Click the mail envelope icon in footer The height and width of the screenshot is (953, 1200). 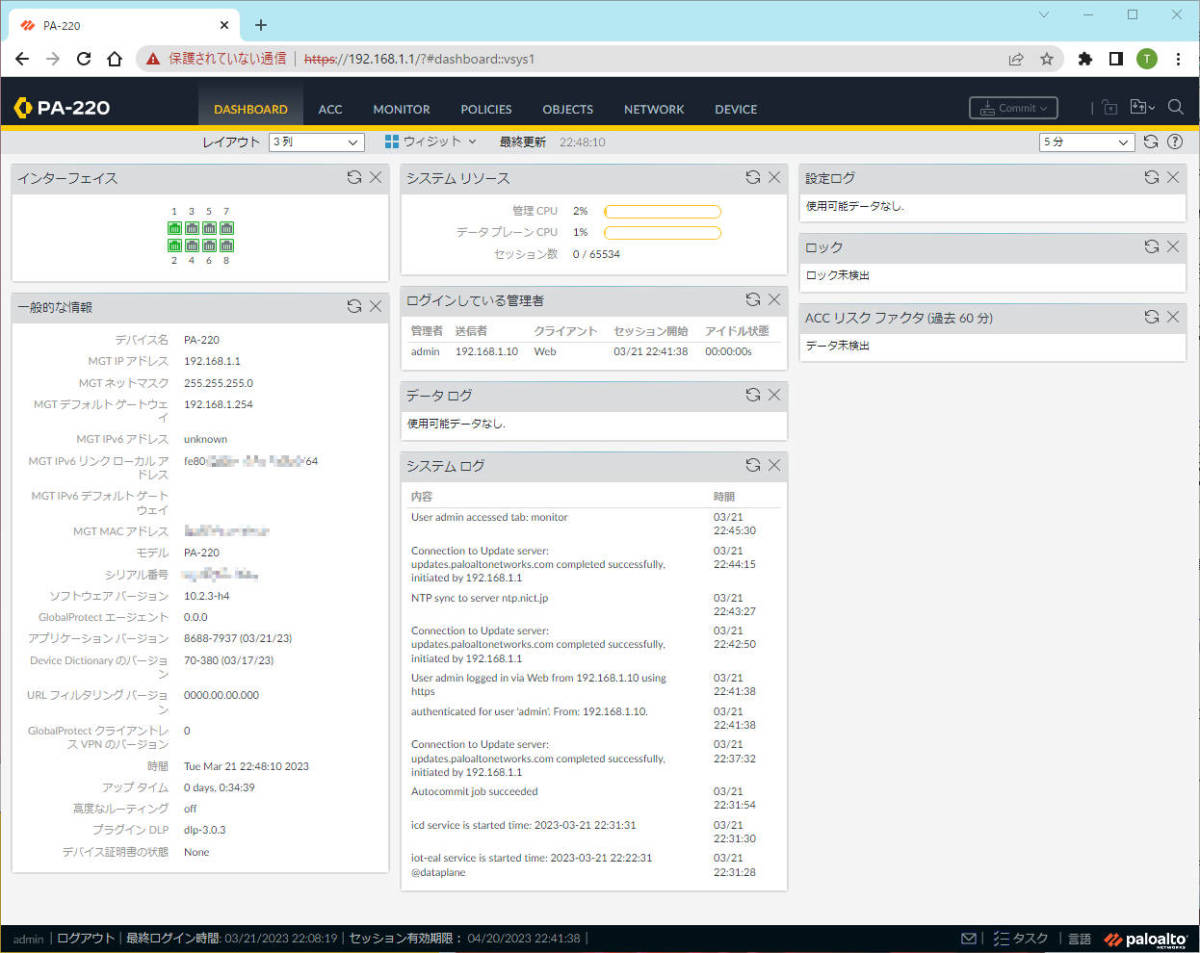click(x=968, y=938)
